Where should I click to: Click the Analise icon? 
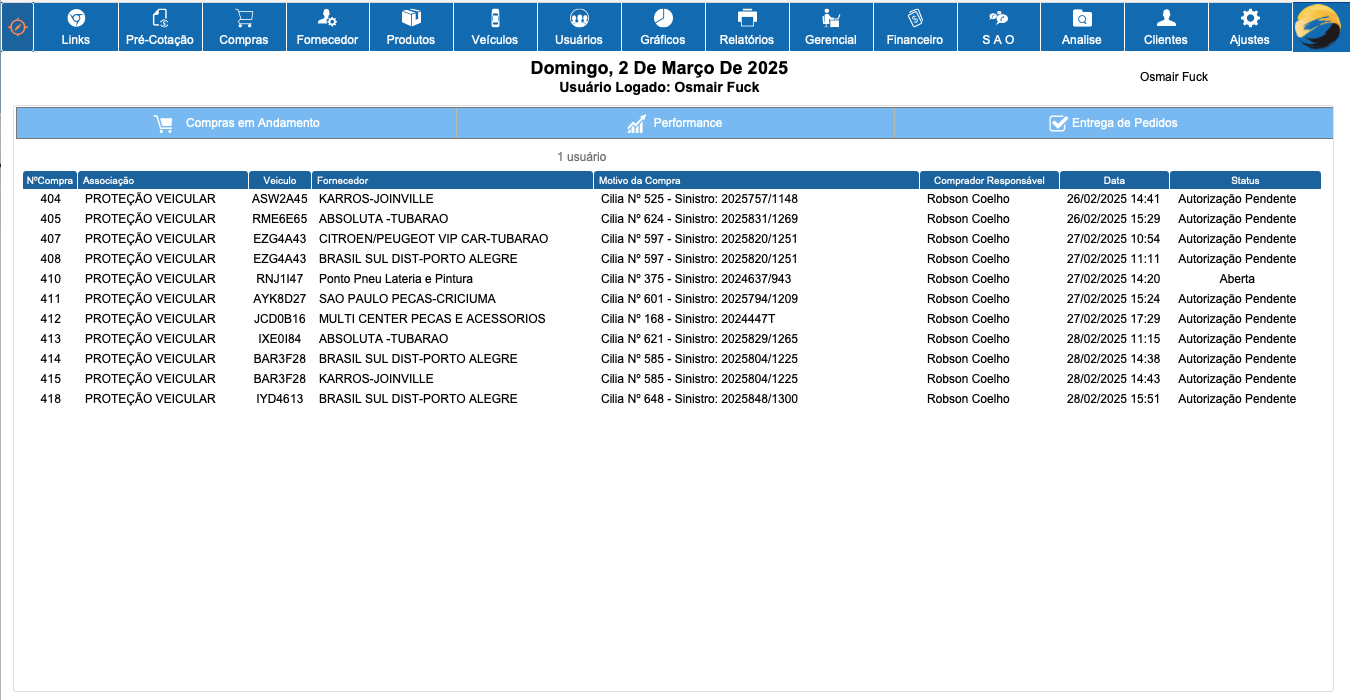click(1082, 26)
